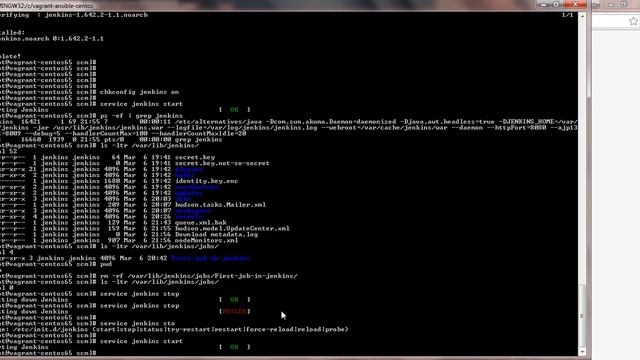Maximize the browser window behind the terminal
The height and width of the screenshot is (360, 640).
(x=624, y=4)
